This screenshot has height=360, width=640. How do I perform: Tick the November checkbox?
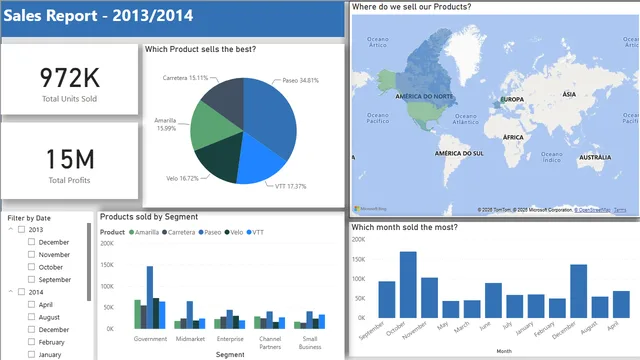(31, 254)
